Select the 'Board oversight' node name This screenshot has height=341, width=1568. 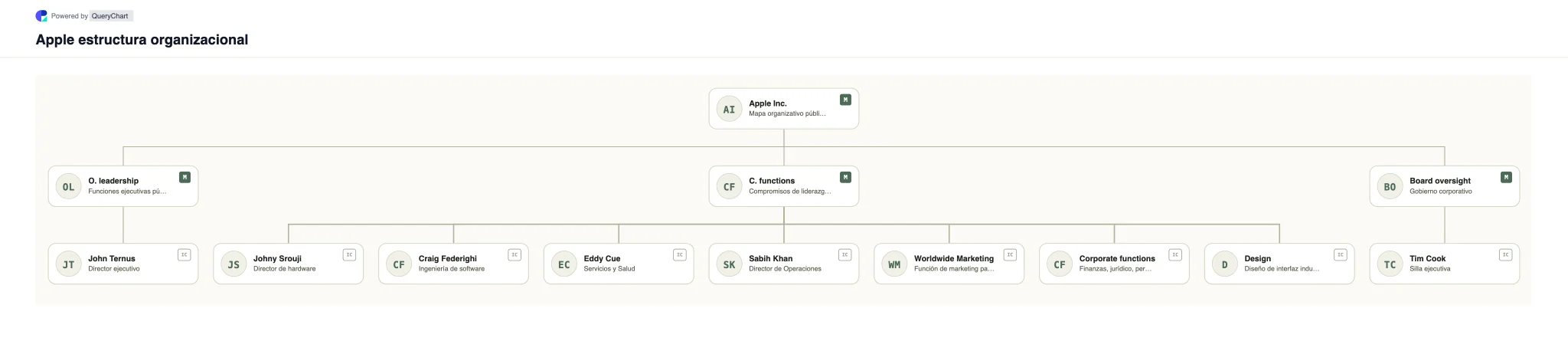pyautogui.click(x=1440, y=181)
